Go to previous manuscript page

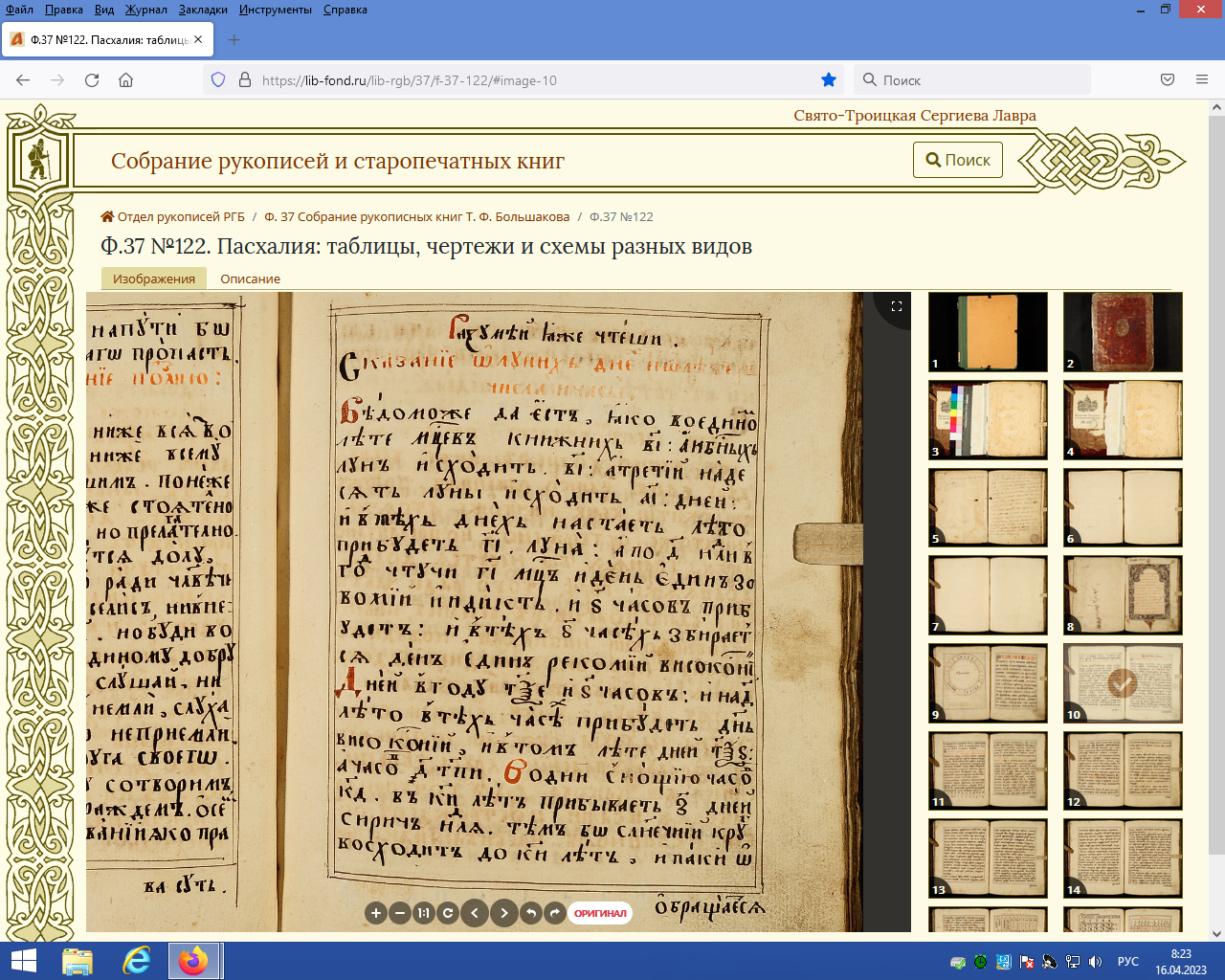coord(475,913)
